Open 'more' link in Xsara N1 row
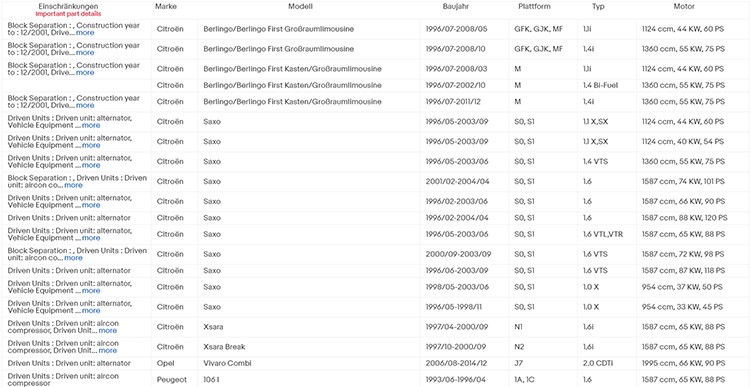This screenshot has height=387, width=750. point(108,331)
